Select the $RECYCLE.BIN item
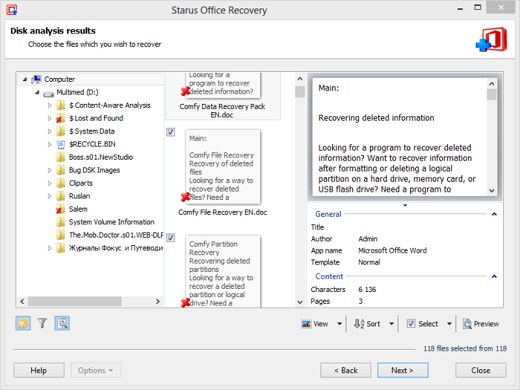The width and height of the screenshot is (520, 390). tap(92, 144)
